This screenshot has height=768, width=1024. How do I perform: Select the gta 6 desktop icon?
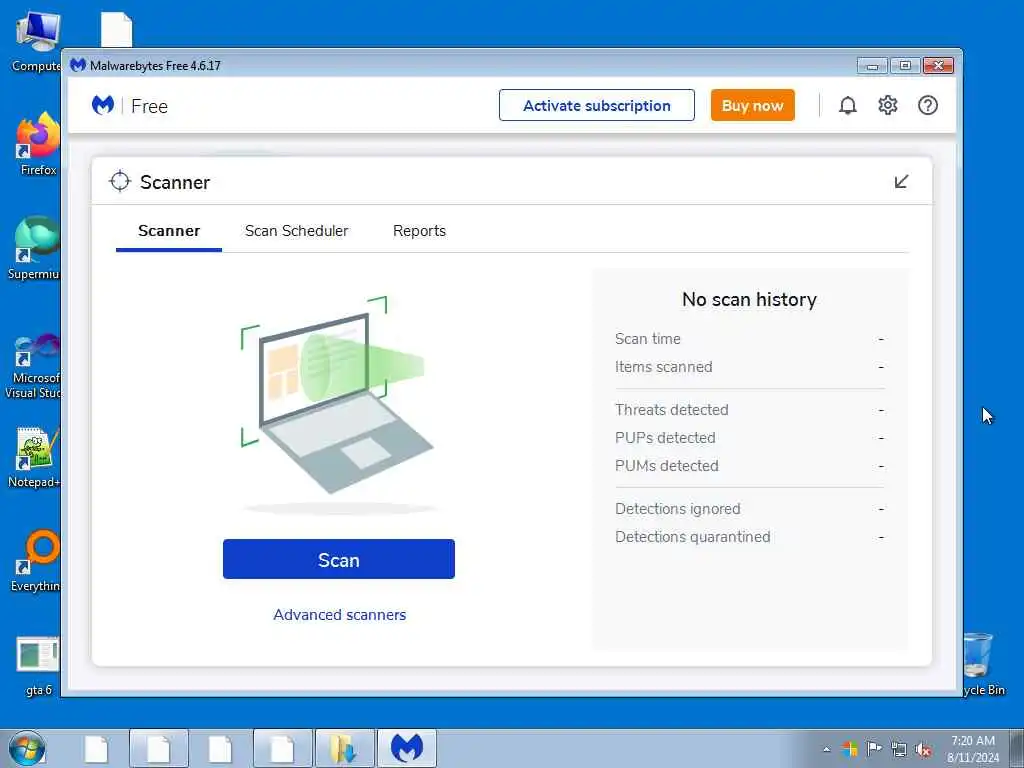[x=38, y=665]
